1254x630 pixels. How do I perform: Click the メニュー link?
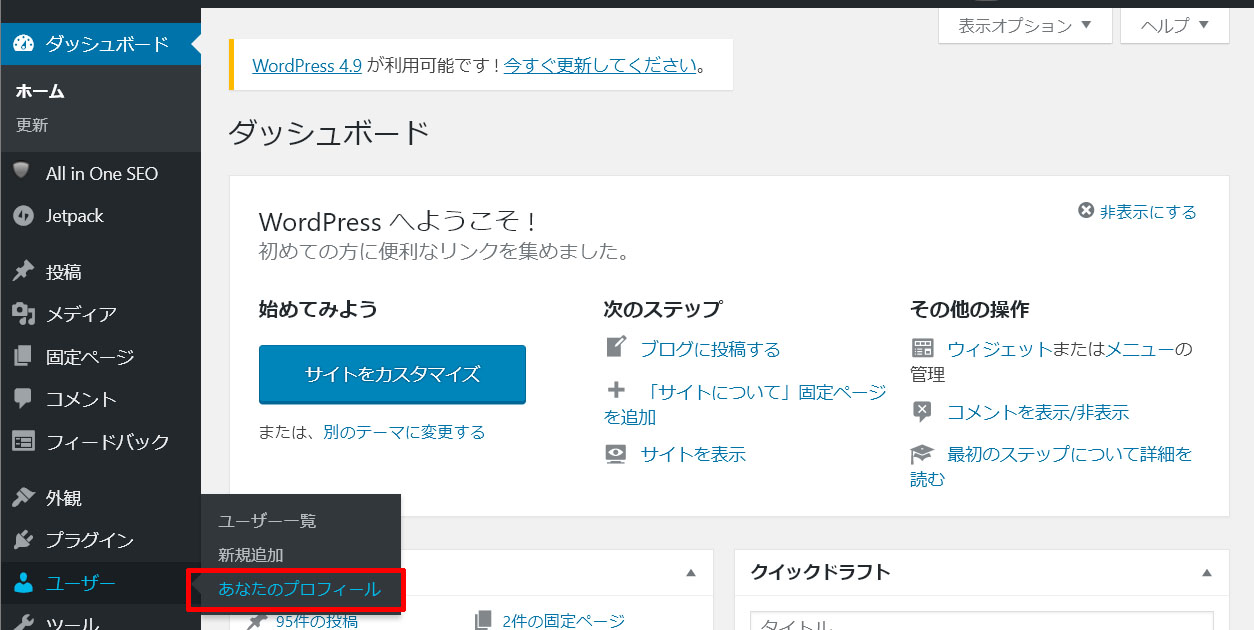1139,349
